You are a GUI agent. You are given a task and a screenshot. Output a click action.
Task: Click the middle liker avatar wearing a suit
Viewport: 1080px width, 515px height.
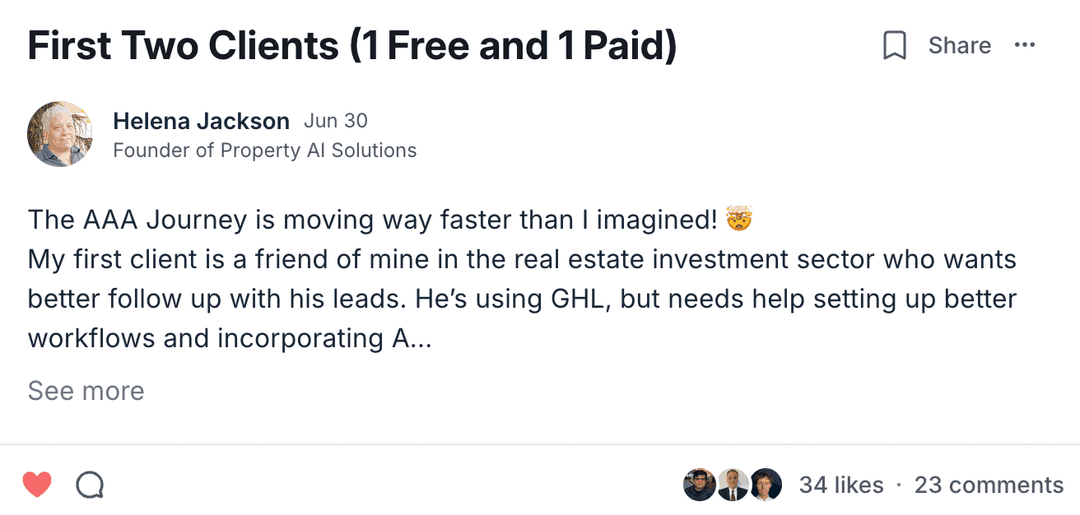733,485
